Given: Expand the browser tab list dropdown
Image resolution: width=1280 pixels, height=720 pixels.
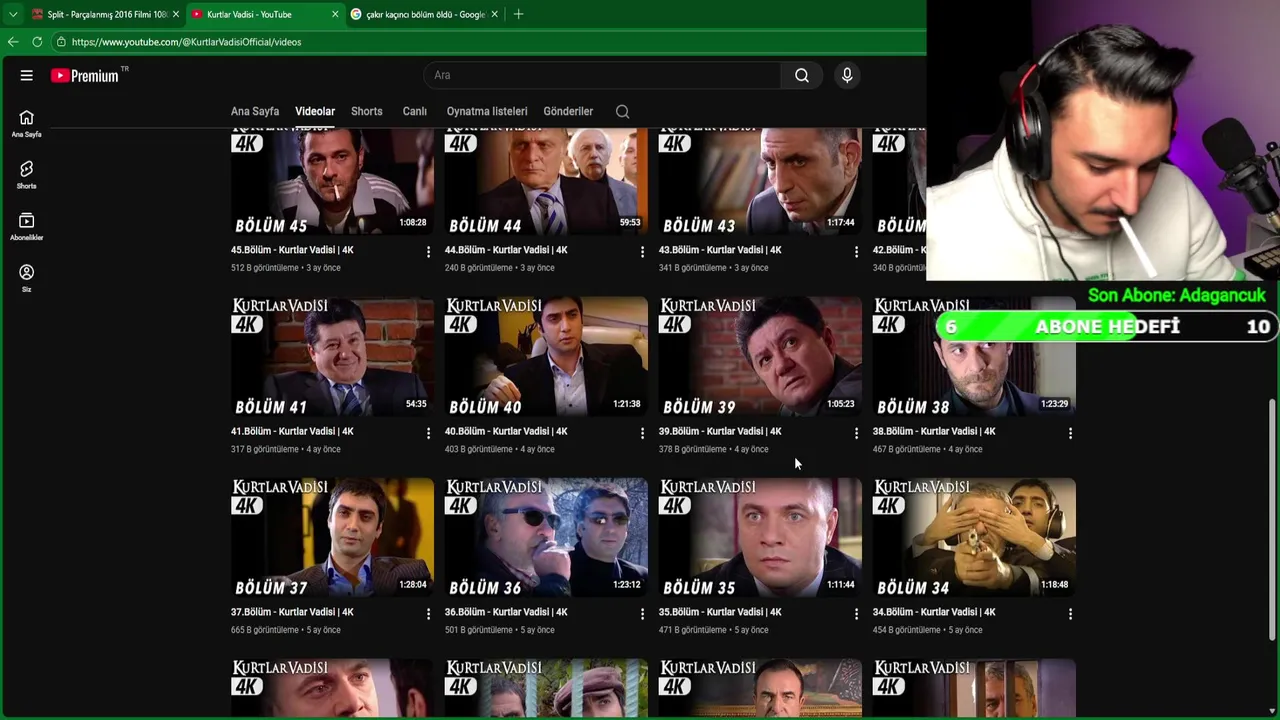Looking at the screenshot, I should click(13, 14).
